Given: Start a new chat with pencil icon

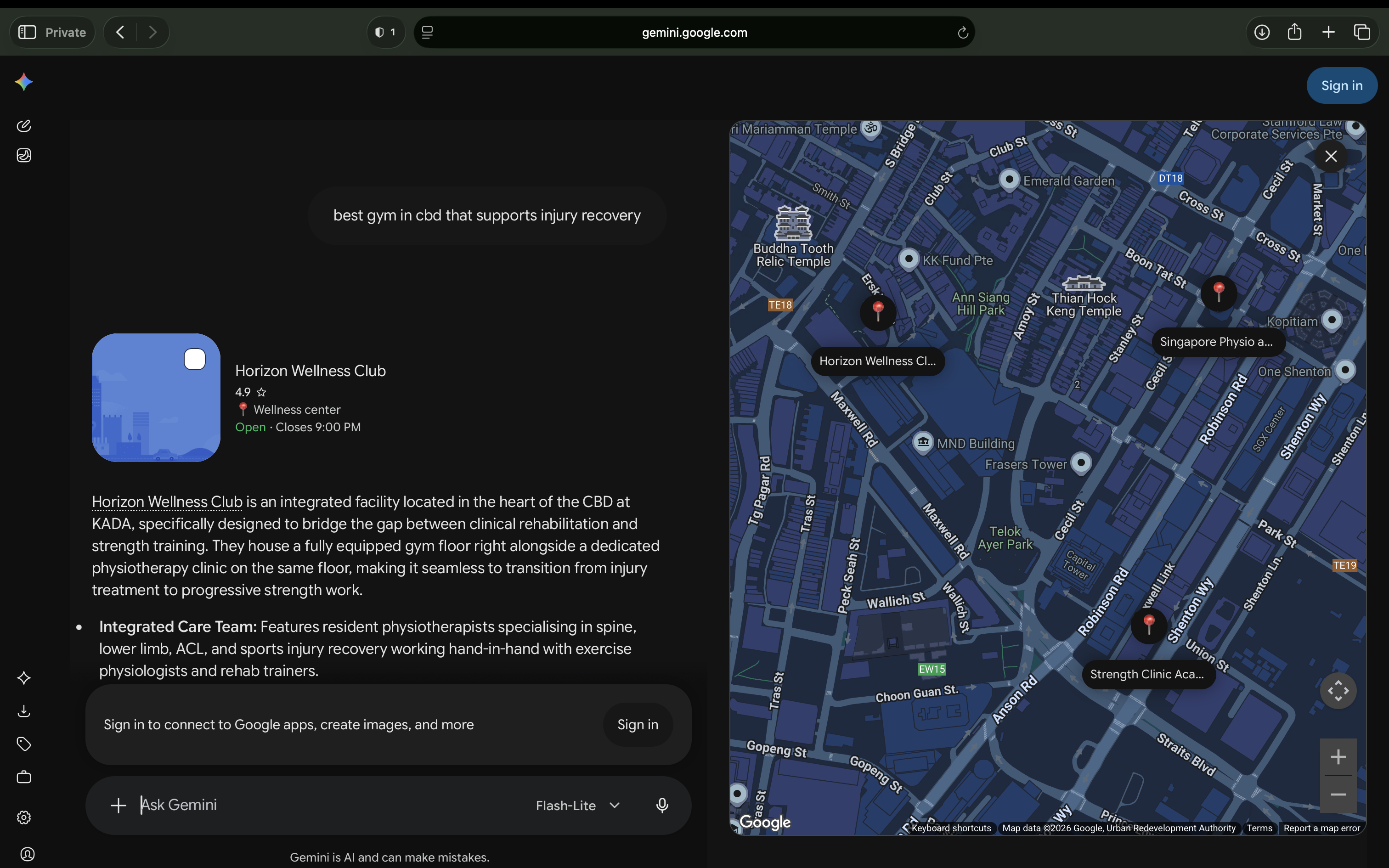Looking at the screenshot, I should [23, 126].
